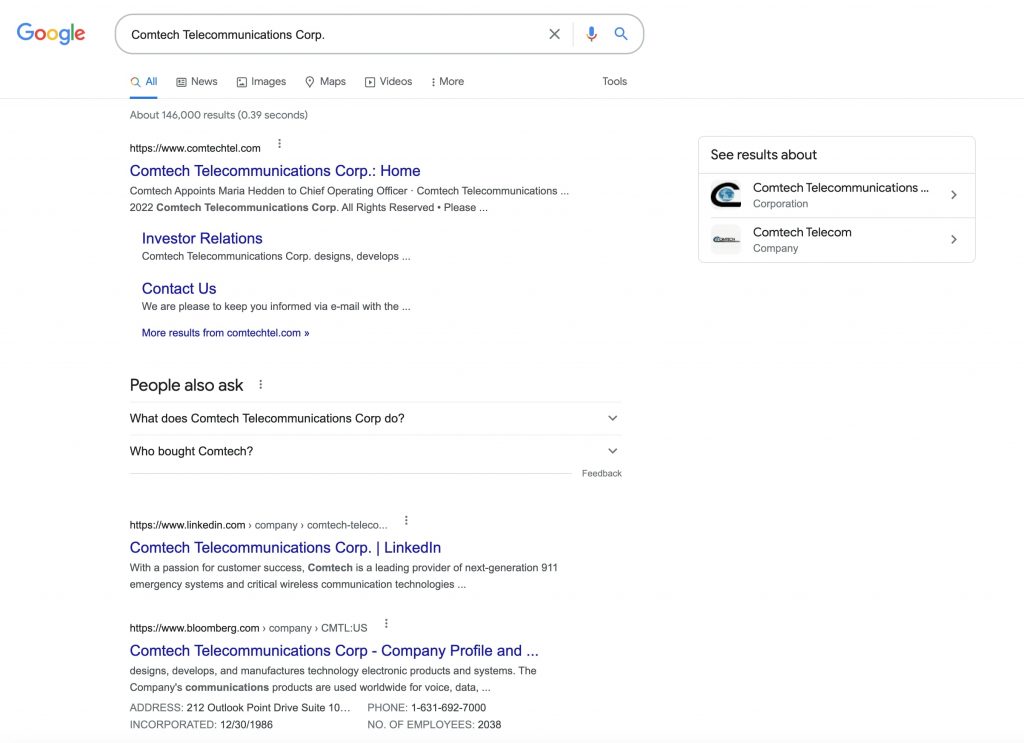Select the All tab

(144, 82)
